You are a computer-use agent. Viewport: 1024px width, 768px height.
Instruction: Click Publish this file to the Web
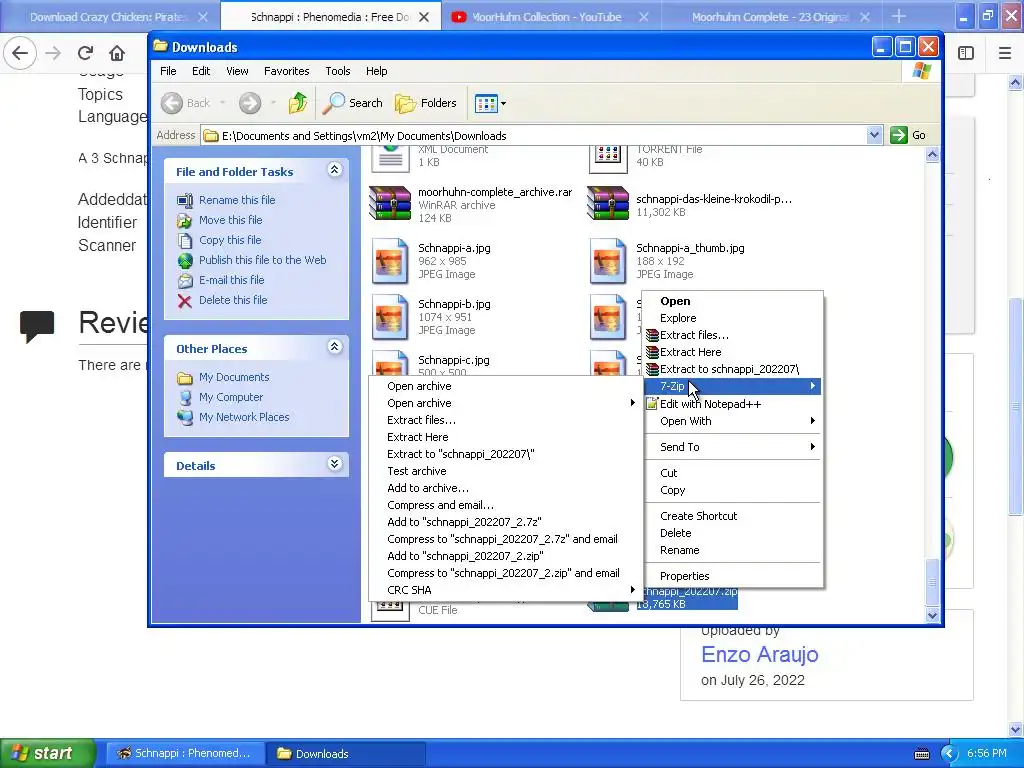pos(263,260)
